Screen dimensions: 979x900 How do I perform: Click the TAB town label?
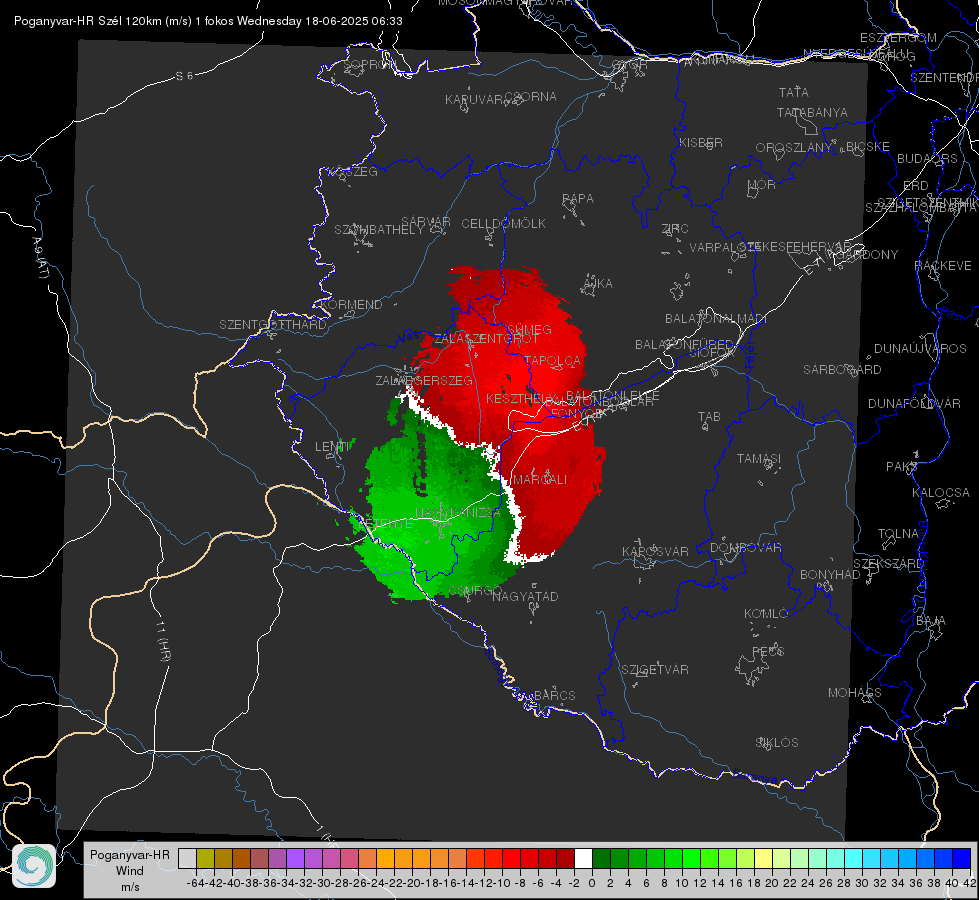point(709,416)
